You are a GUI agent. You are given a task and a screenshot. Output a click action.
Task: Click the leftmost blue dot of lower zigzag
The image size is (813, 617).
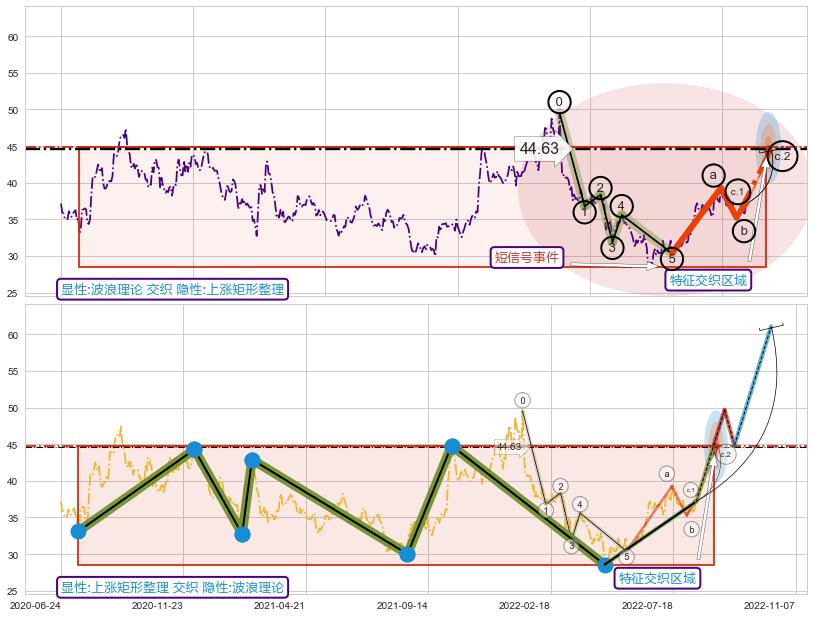[x=78, y=531]
